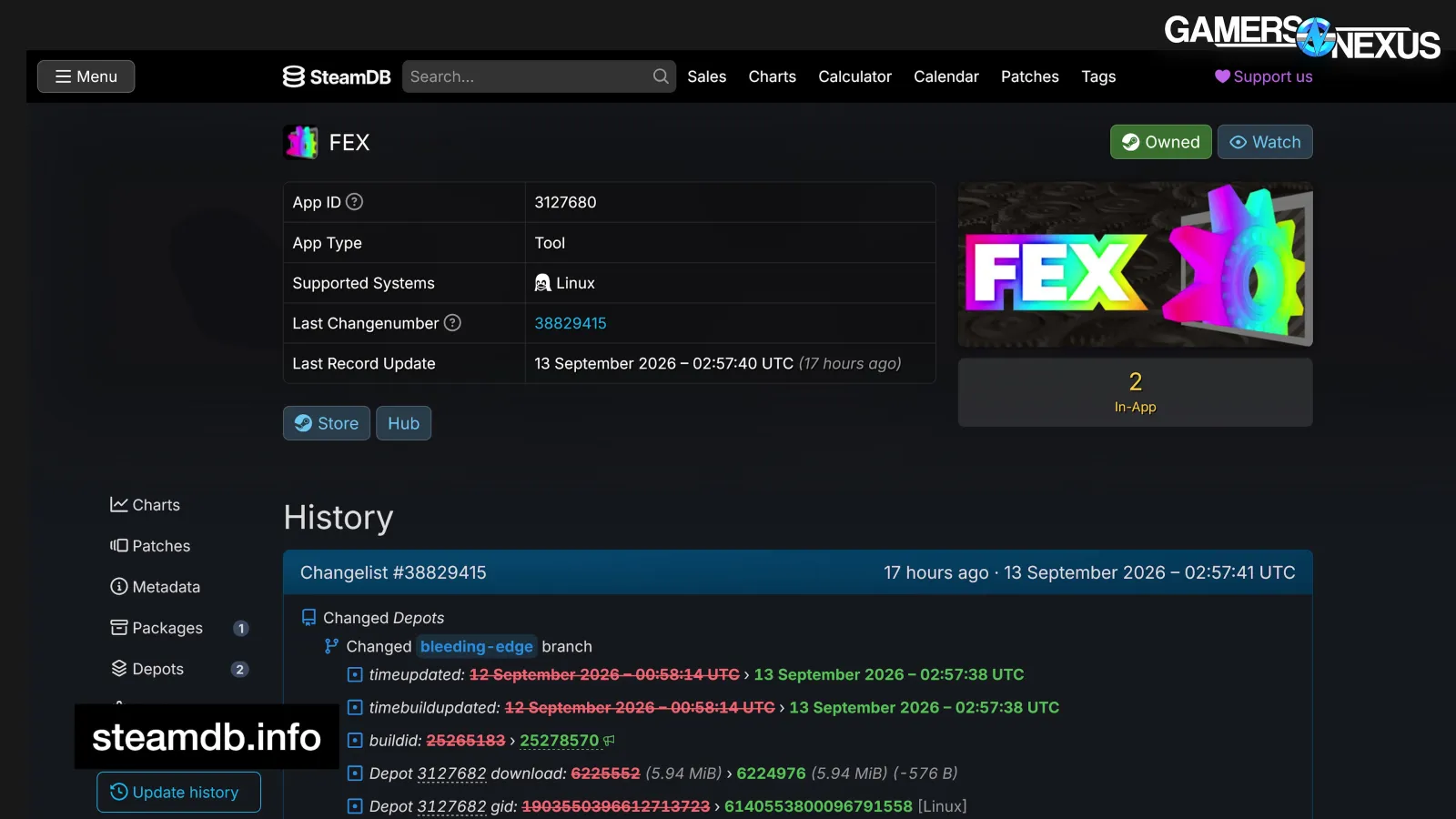Go to SteamDB home logo
Image resolution: width=1456 pixels, height=819 pixels.
click(337, 76)
